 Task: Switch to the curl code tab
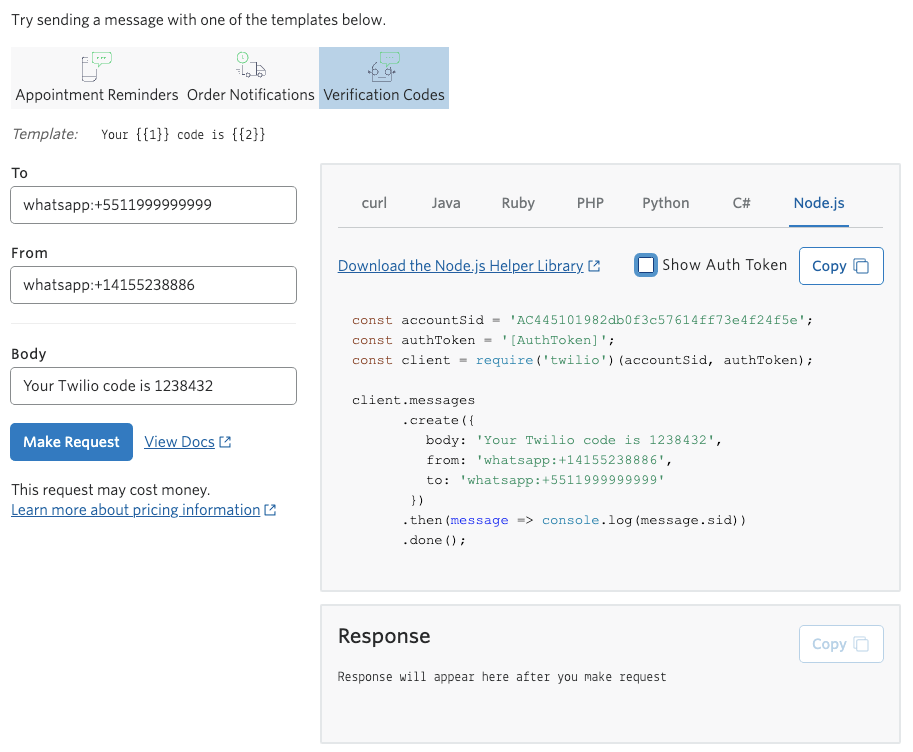click(374, 203)
